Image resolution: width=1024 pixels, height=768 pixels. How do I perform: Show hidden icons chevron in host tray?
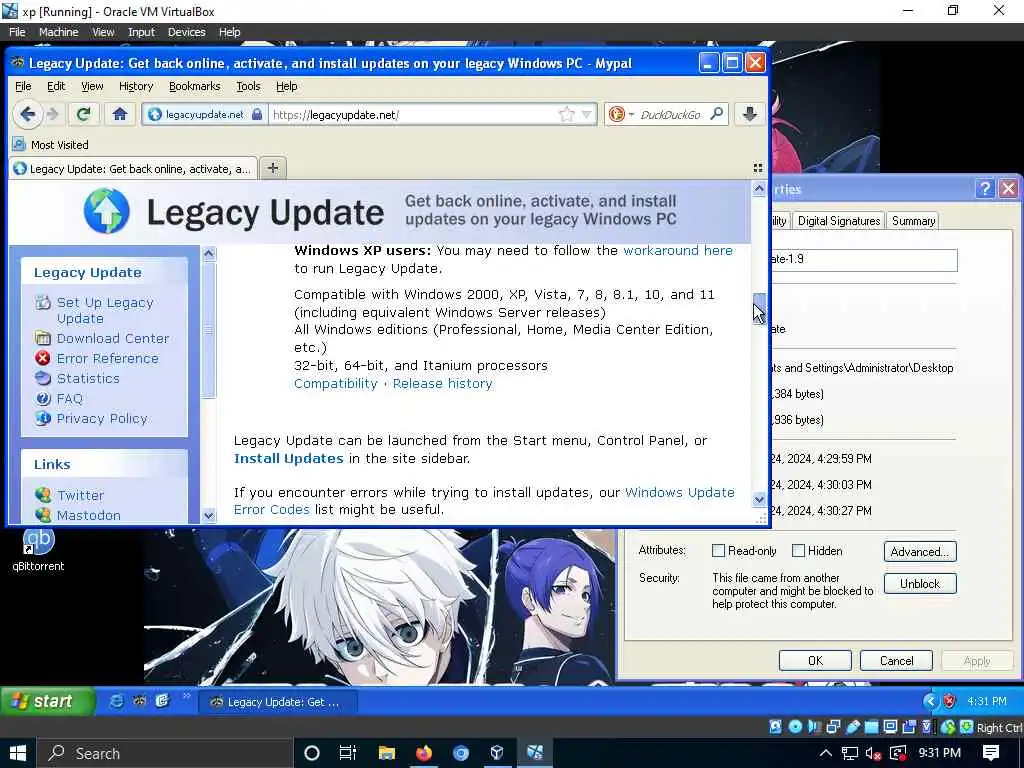(825, 753)
